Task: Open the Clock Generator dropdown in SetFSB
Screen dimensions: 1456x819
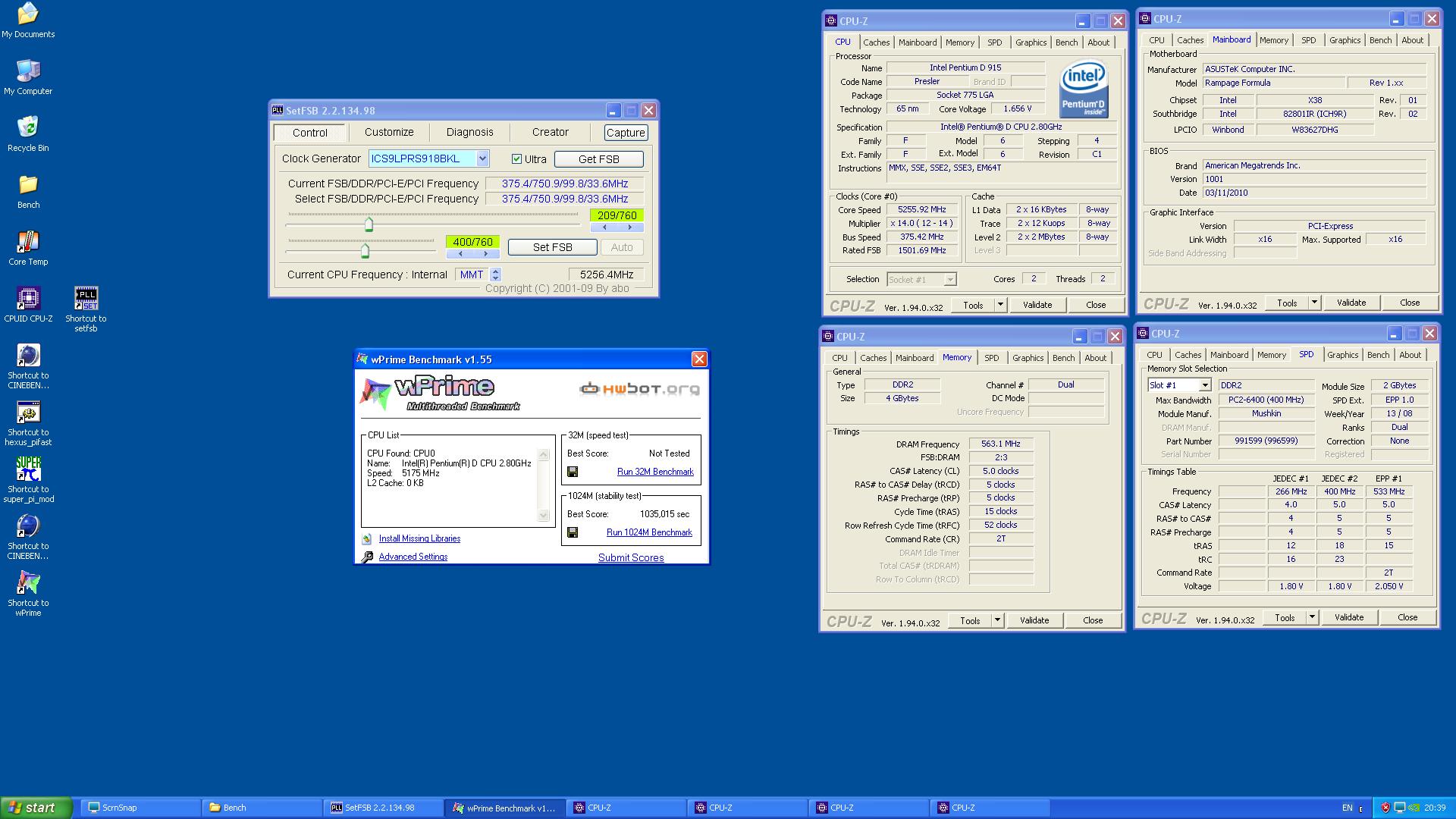Action: 482,158
